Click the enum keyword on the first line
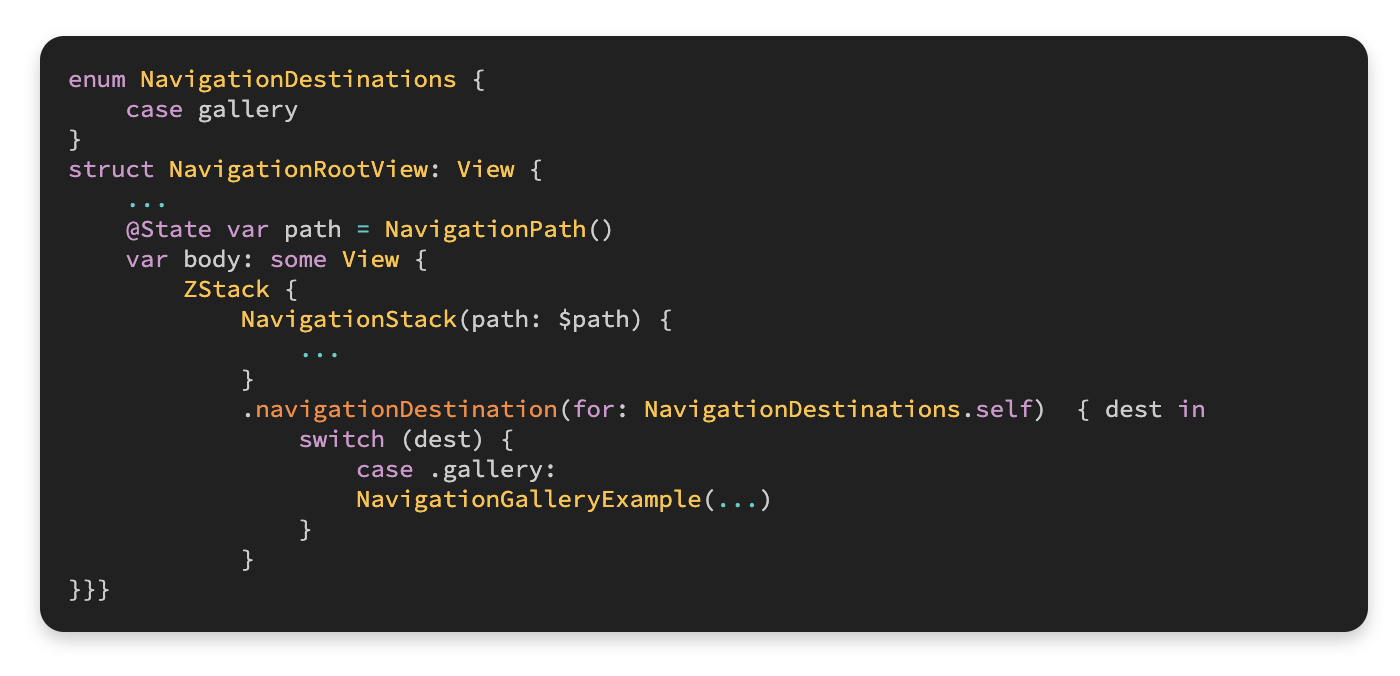 97,79
